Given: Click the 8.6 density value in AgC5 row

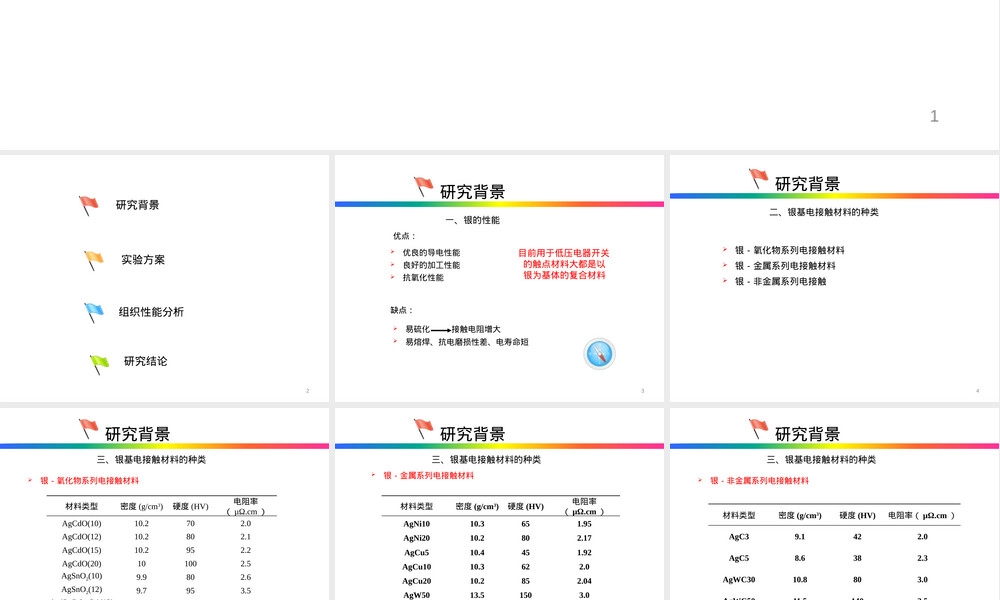Looking at the screenshot, I should (x=800, y=559).
